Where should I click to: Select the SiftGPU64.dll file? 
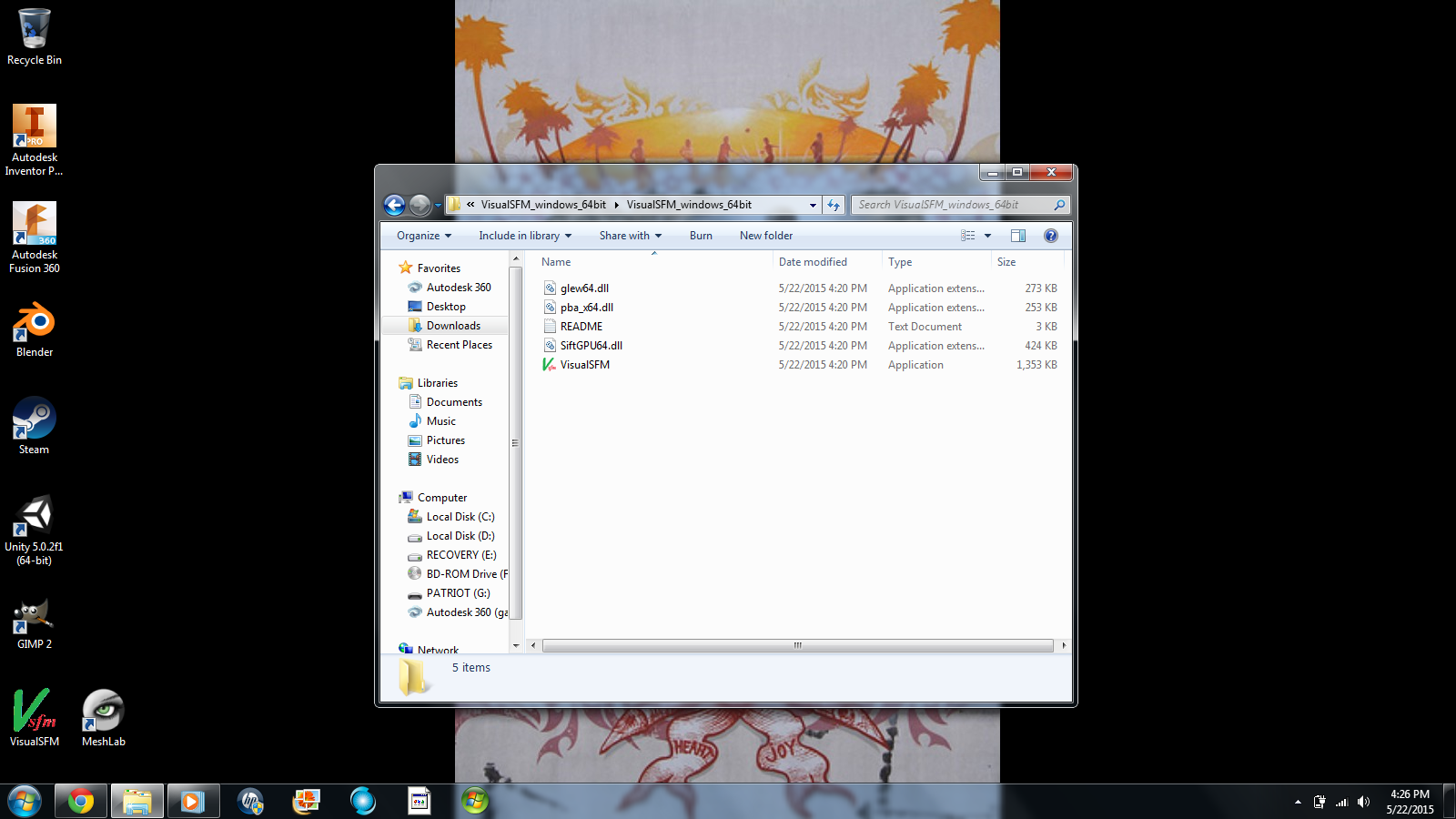591,346
